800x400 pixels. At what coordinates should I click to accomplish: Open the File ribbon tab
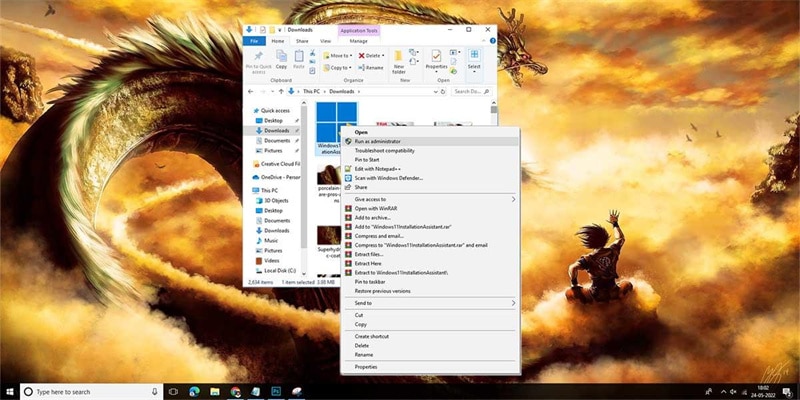pos(254,41)
